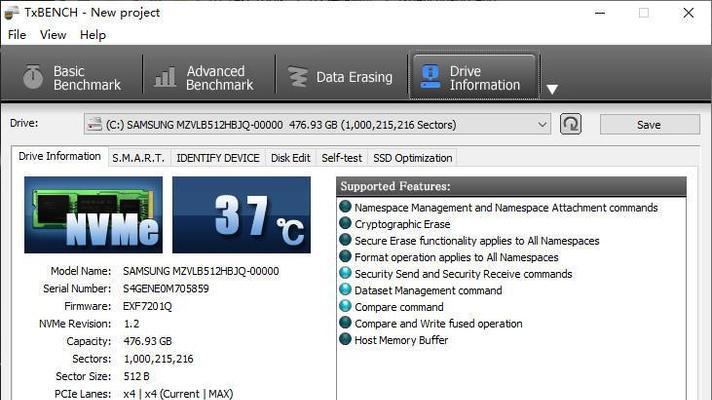Click sector size value 512 B
Screen dimensions: 712x400
pos(136,376)
